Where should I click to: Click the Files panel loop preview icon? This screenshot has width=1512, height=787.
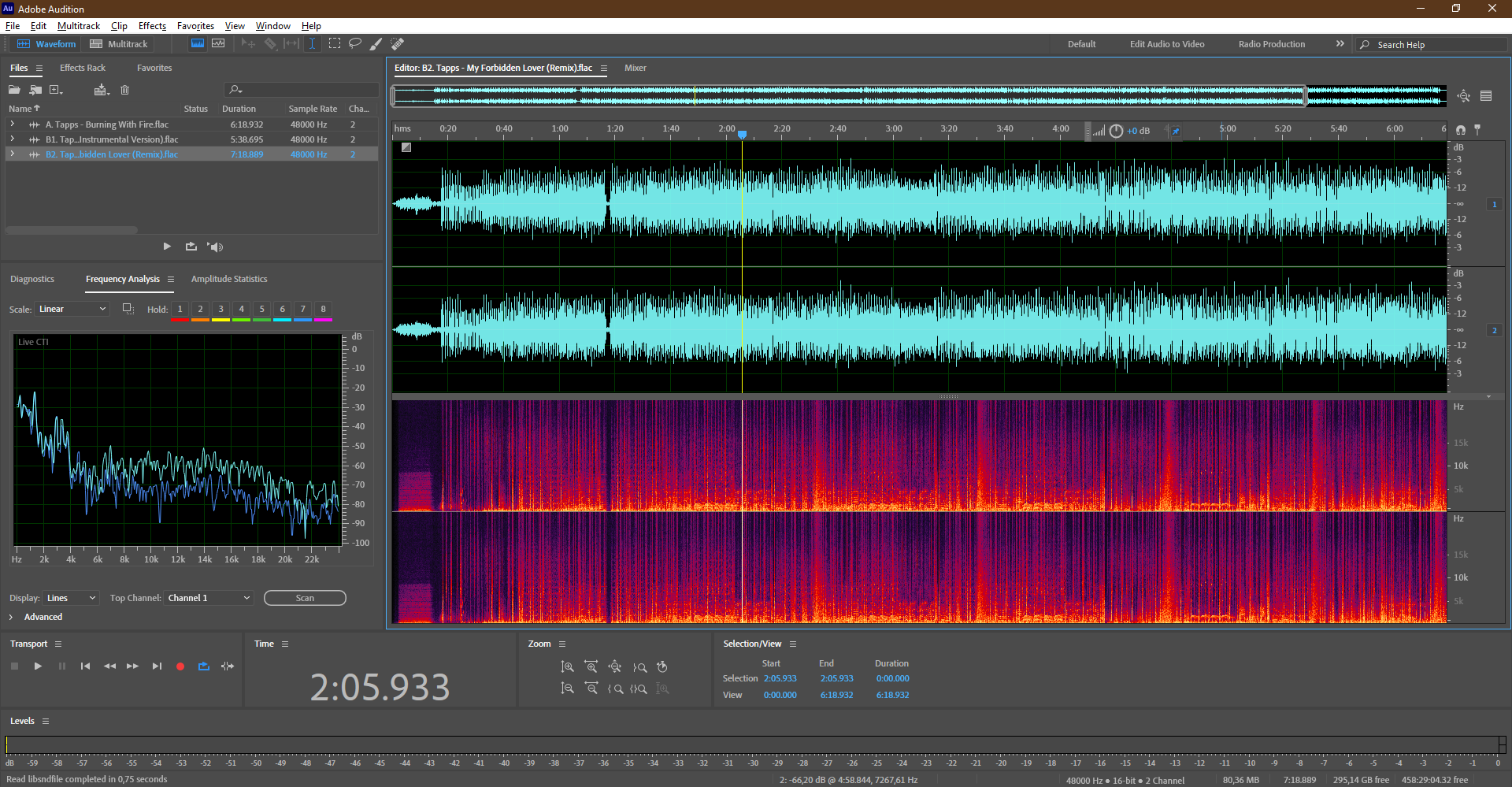coord(191,247)
